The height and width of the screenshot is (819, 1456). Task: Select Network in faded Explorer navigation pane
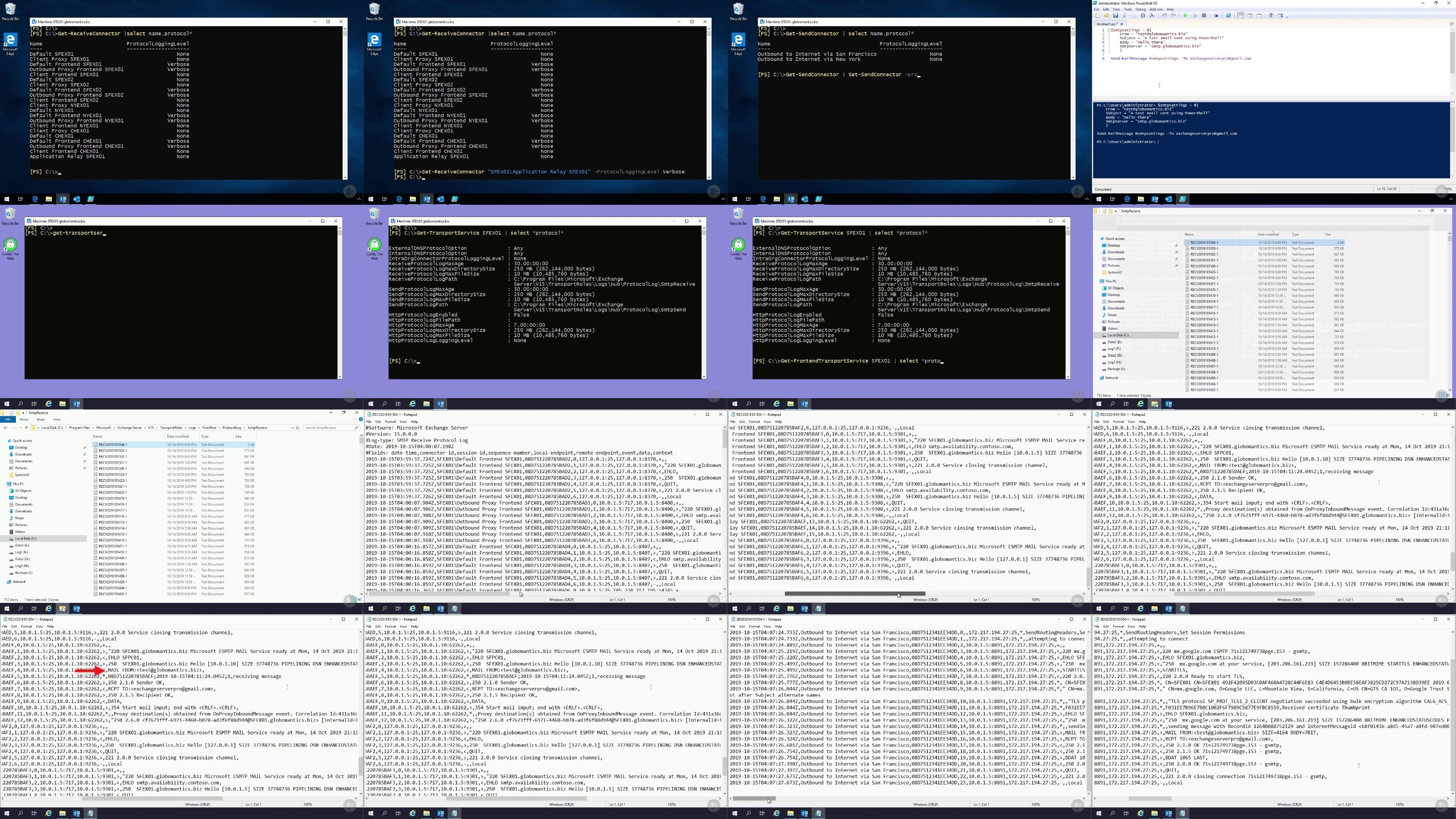[x=1112, y=378]
